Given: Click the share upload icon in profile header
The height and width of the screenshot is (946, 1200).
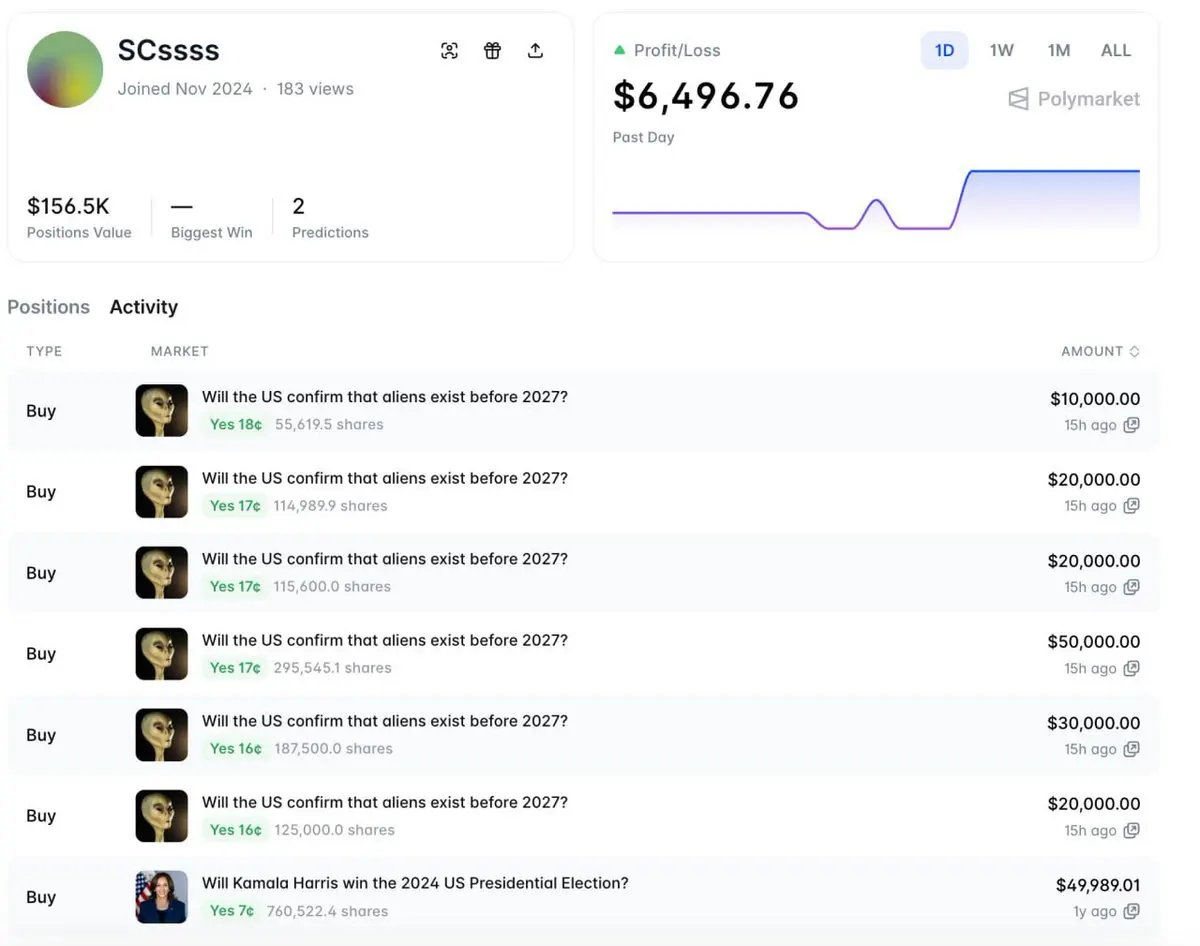Looking at the screenshot, I should [535, 51].
